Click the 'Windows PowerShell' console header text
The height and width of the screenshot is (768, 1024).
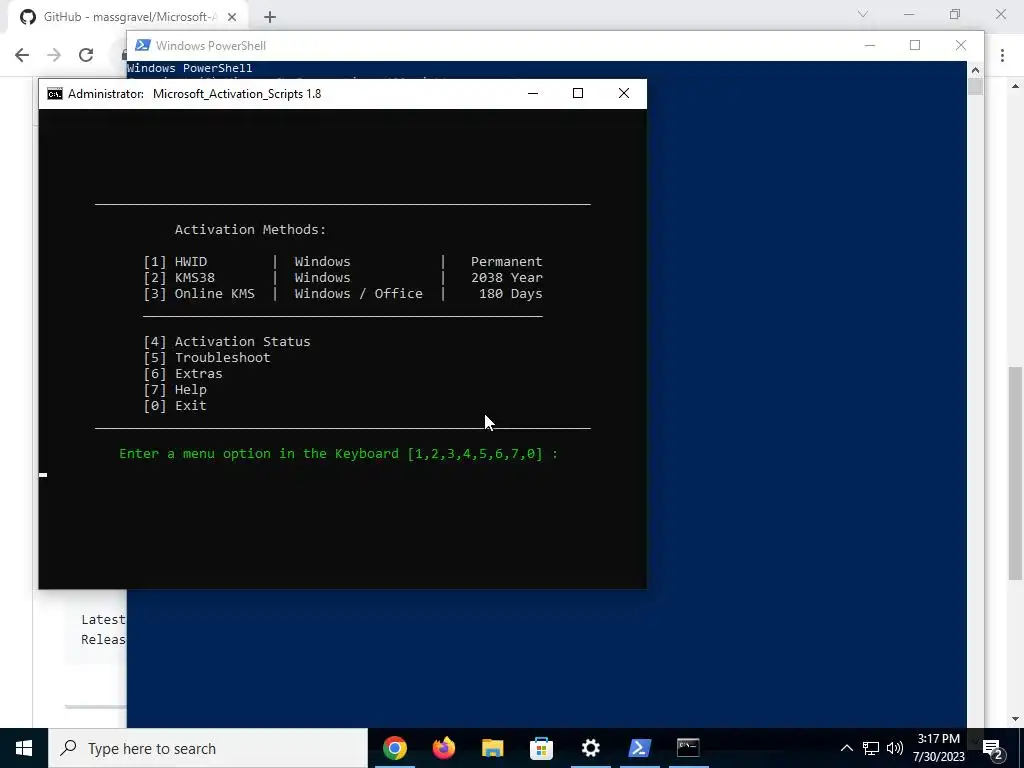click(x=189, y=68)
